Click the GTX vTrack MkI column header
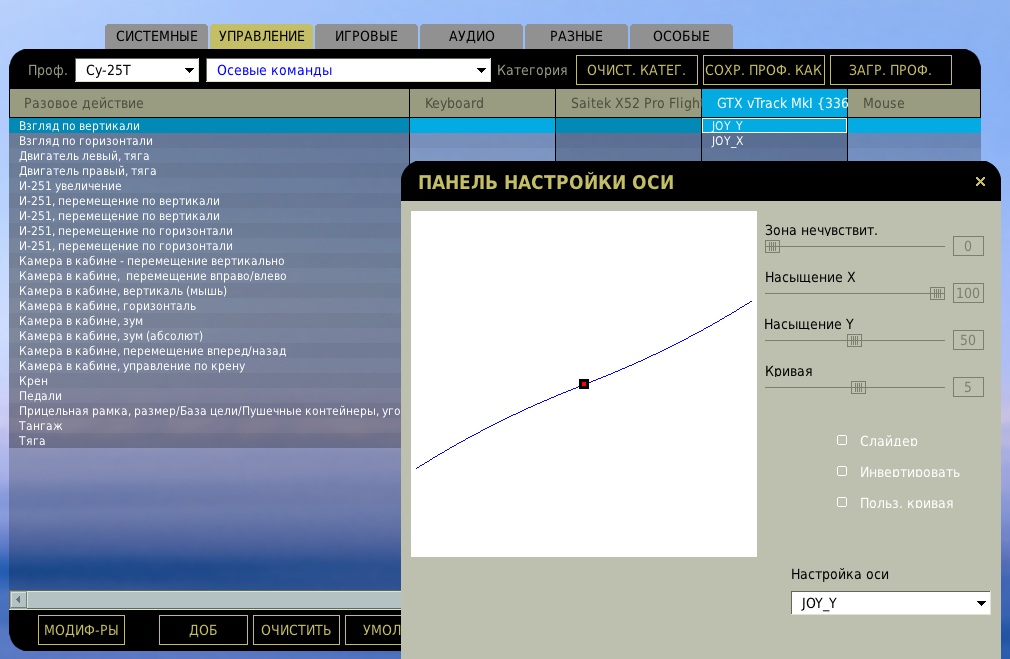1010x659 pixels. point(774,103)
